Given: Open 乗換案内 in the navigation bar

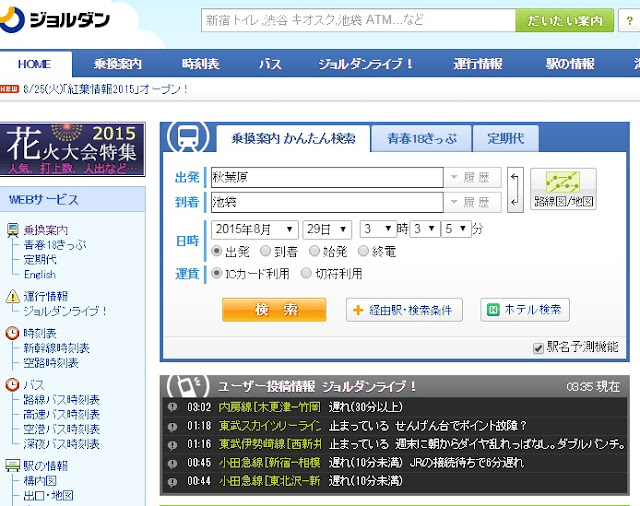Looking at the screenshot, I should pos(118,64).
